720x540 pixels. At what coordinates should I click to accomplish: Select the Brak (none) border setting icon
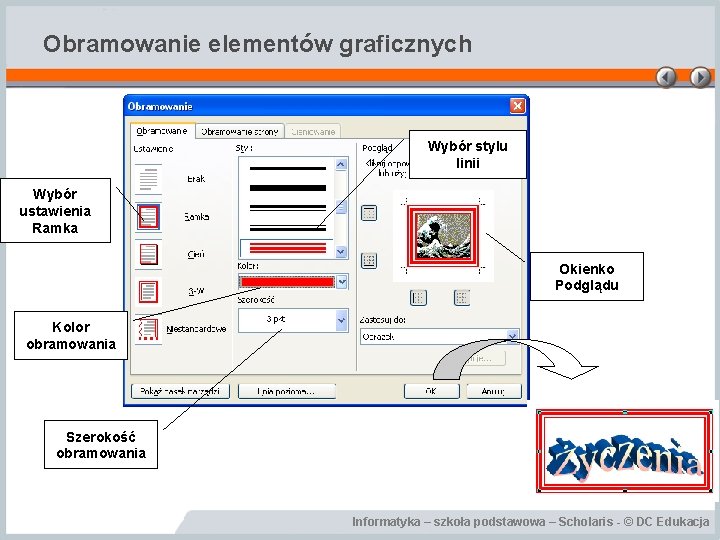[x=148, y=179]
